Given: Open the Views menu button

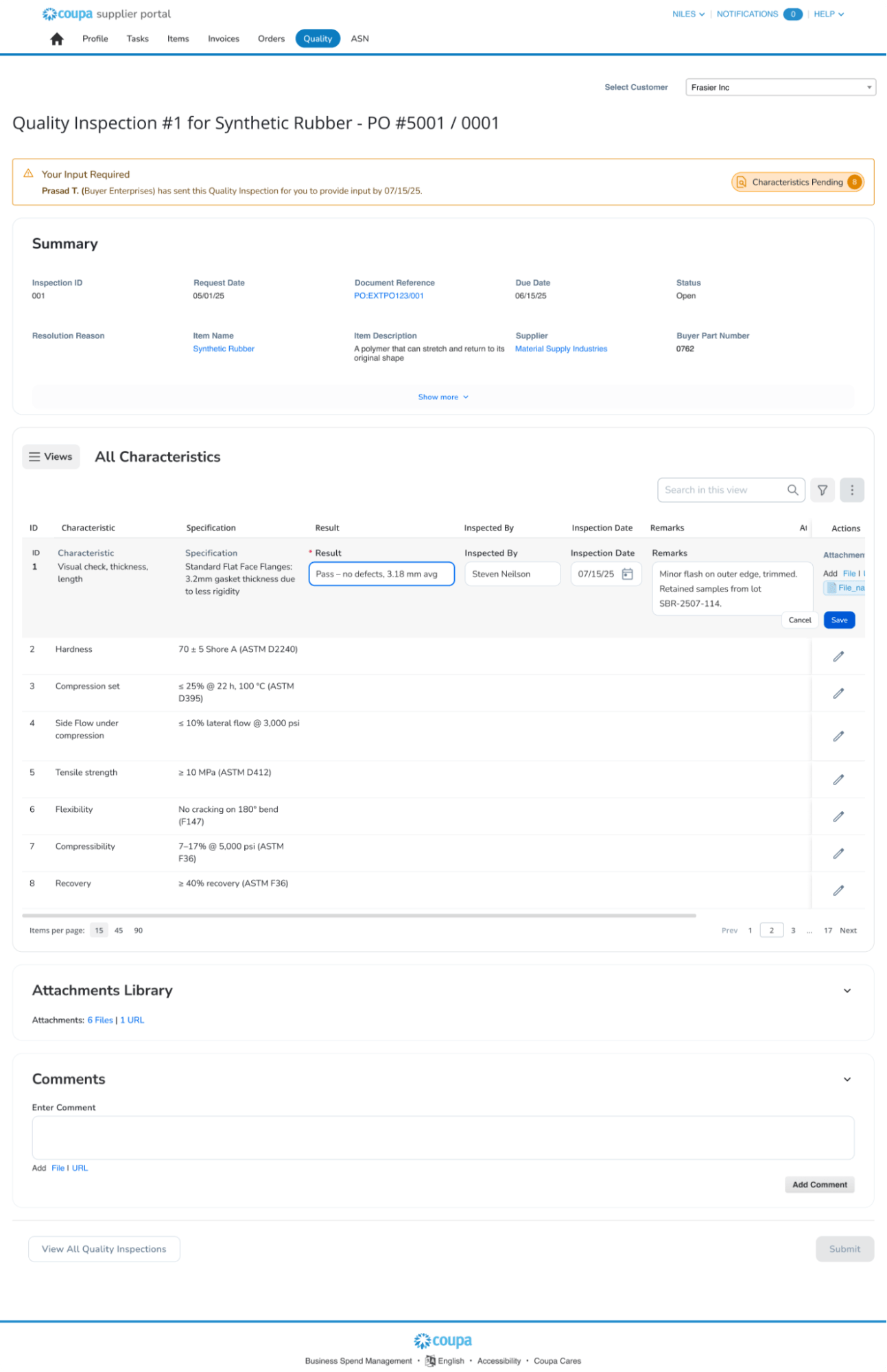Looking at the screenshot, I should pyautogui.click(x=51, y=457).
